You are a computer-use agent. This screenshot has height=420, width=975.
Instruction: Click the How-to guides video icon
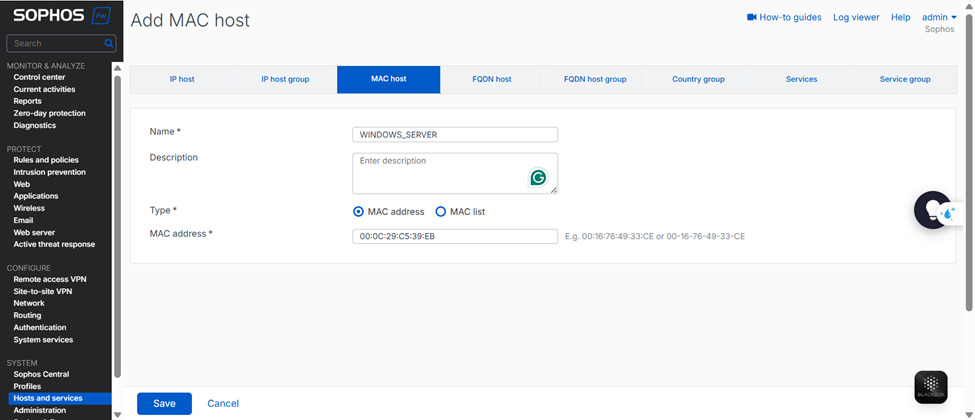tap(752, 17)
